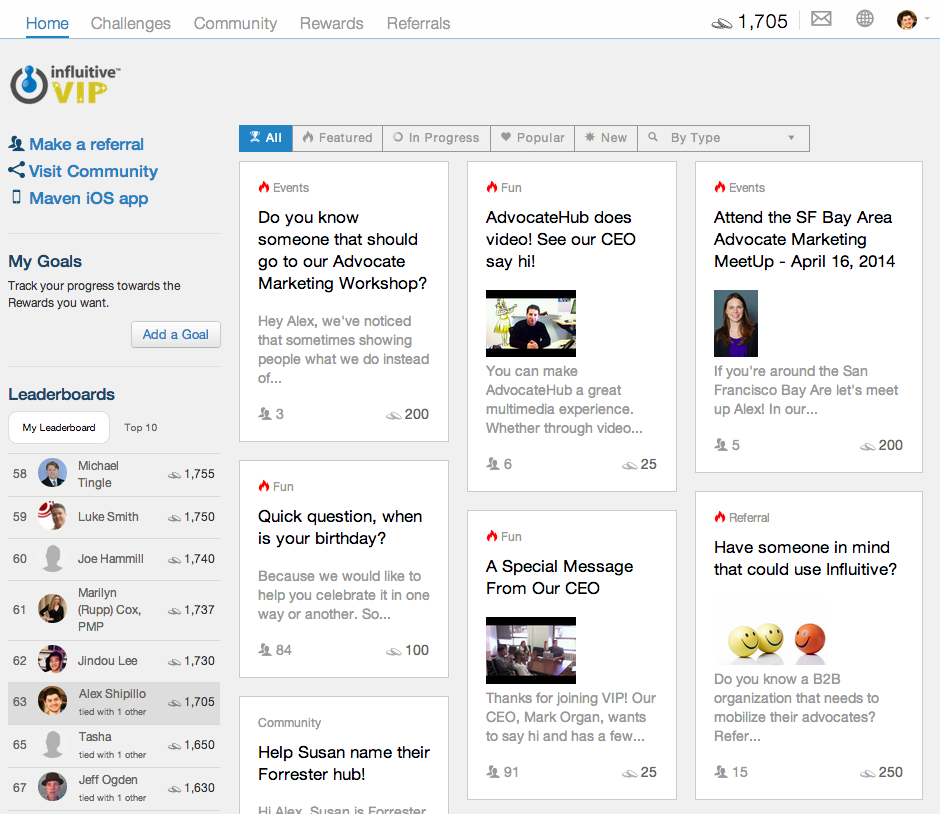Enable the Featured challenges filter
The width and height of the screenshot is (940, 814).
[337, 138]
